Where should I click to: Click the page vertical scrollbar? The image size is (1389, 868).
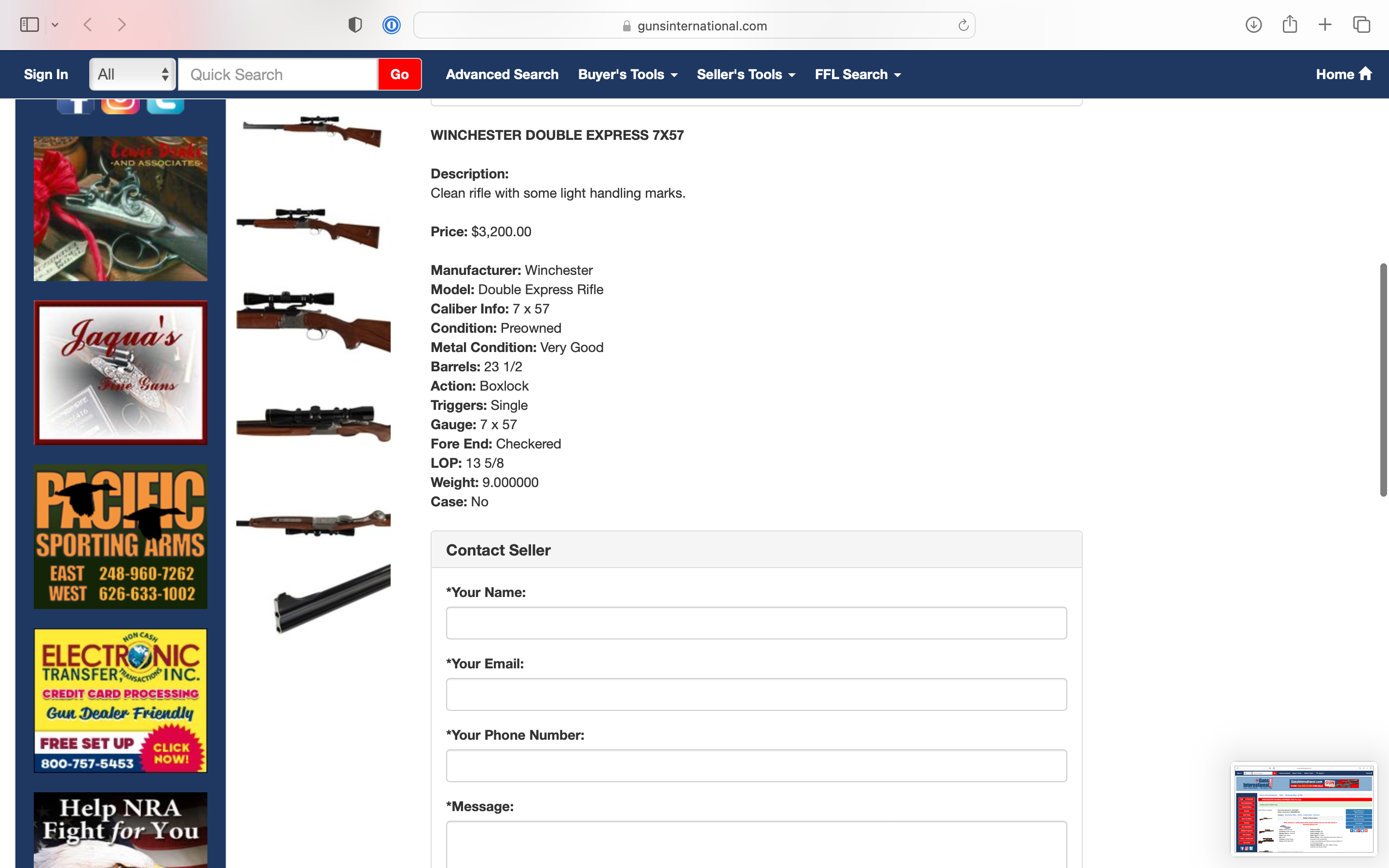tap(1383, 380)
